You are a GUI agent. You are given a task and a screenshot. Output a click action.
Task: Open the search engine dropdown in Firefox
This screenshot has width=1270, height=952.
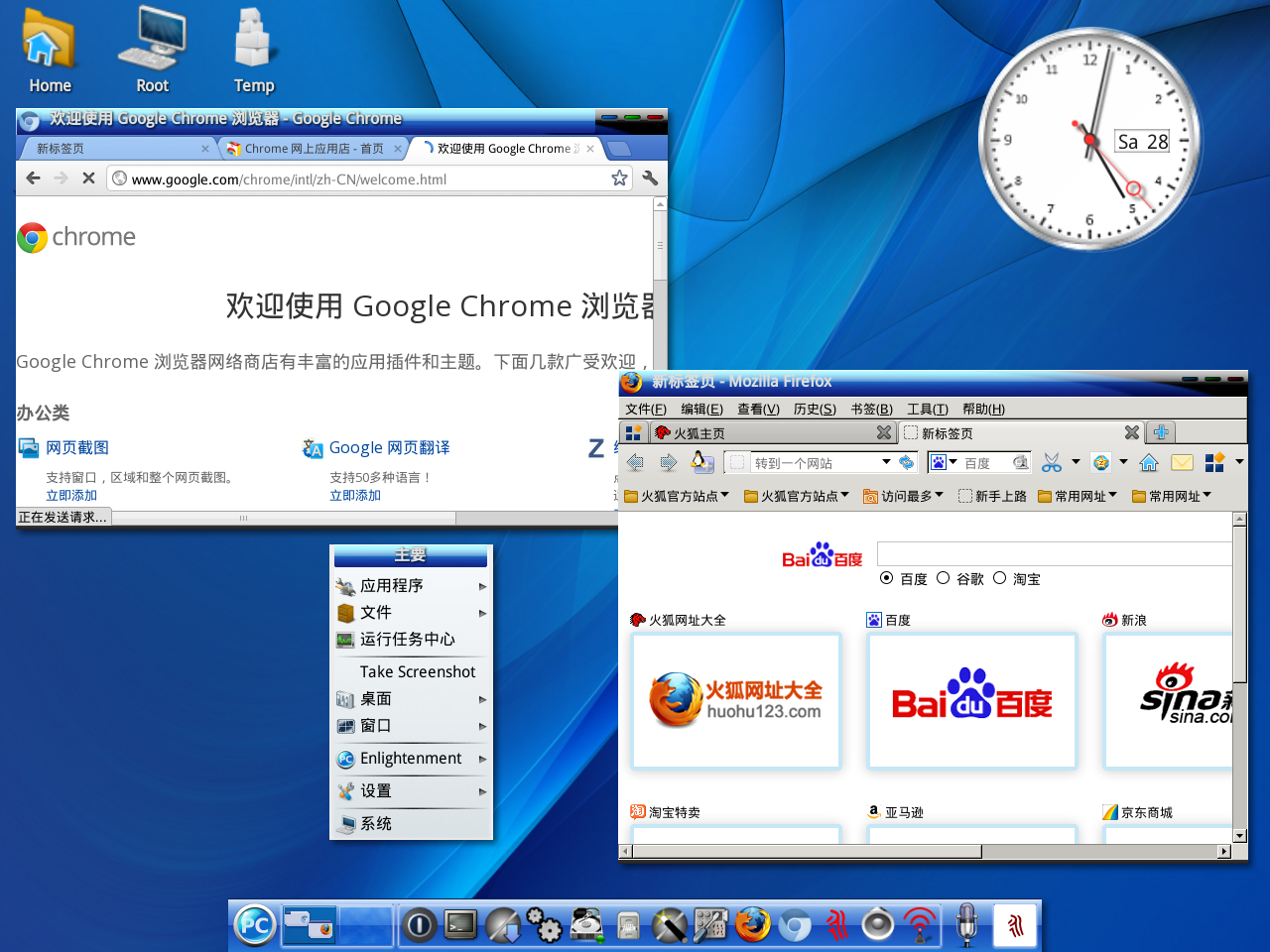pyautogui.click(x=952, y=462)
